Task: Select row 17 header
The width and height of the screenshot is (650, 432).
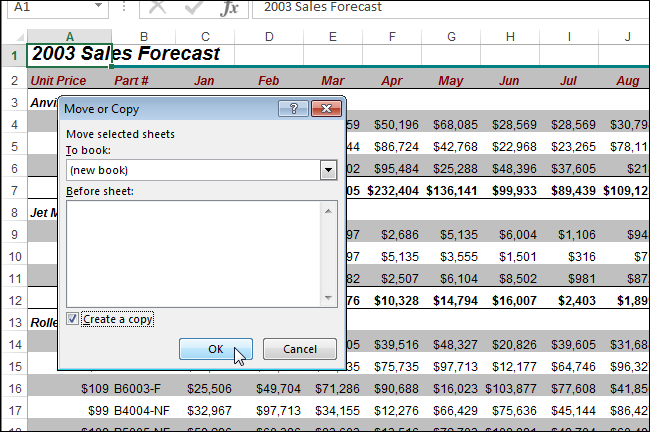Action: tap(15, 410)
